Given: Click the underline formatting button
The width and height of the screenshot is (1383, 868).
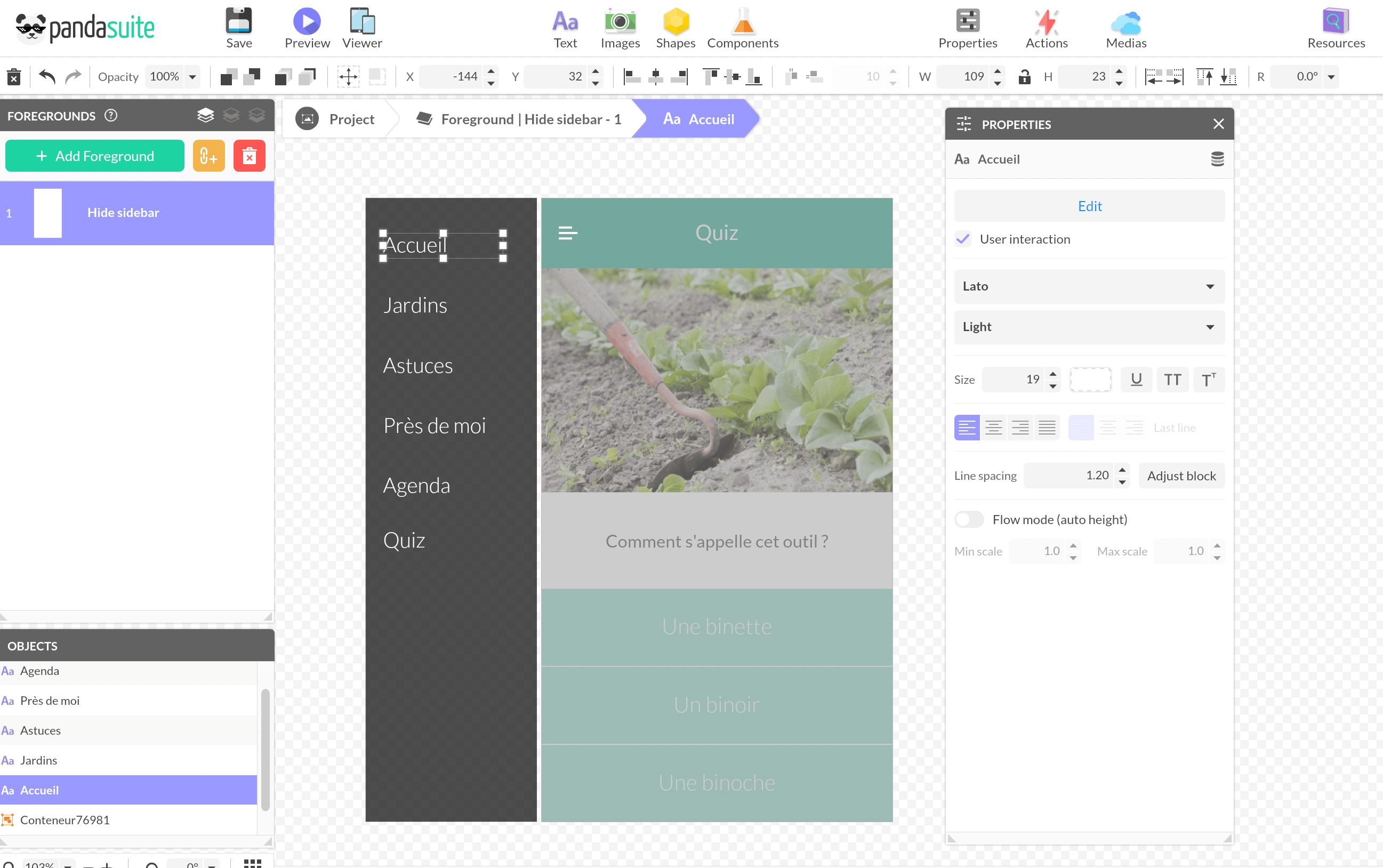Looking at the screenshot, I should 1135,379.
